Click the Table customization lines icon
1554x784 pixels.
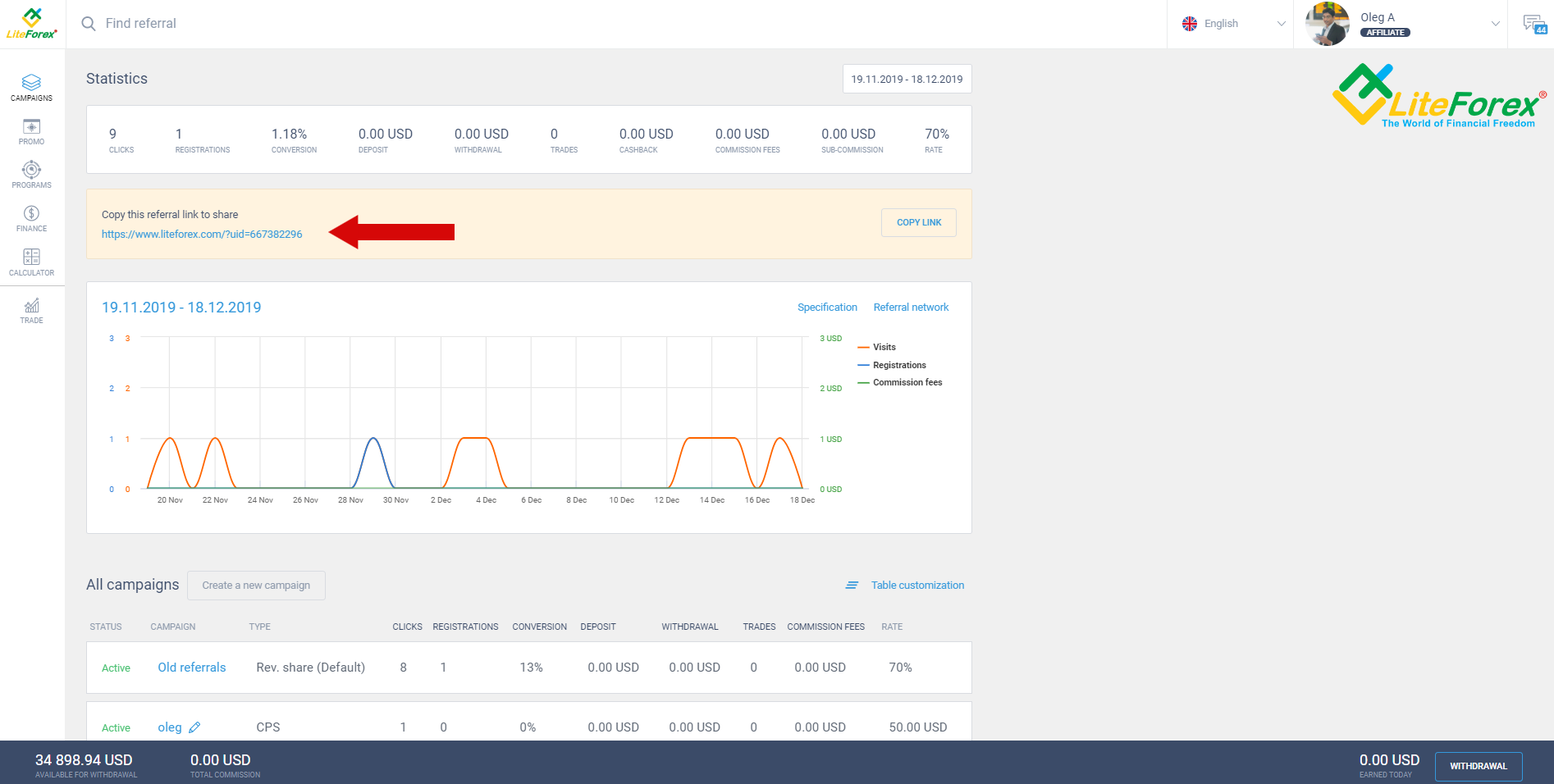pos(852,586)
